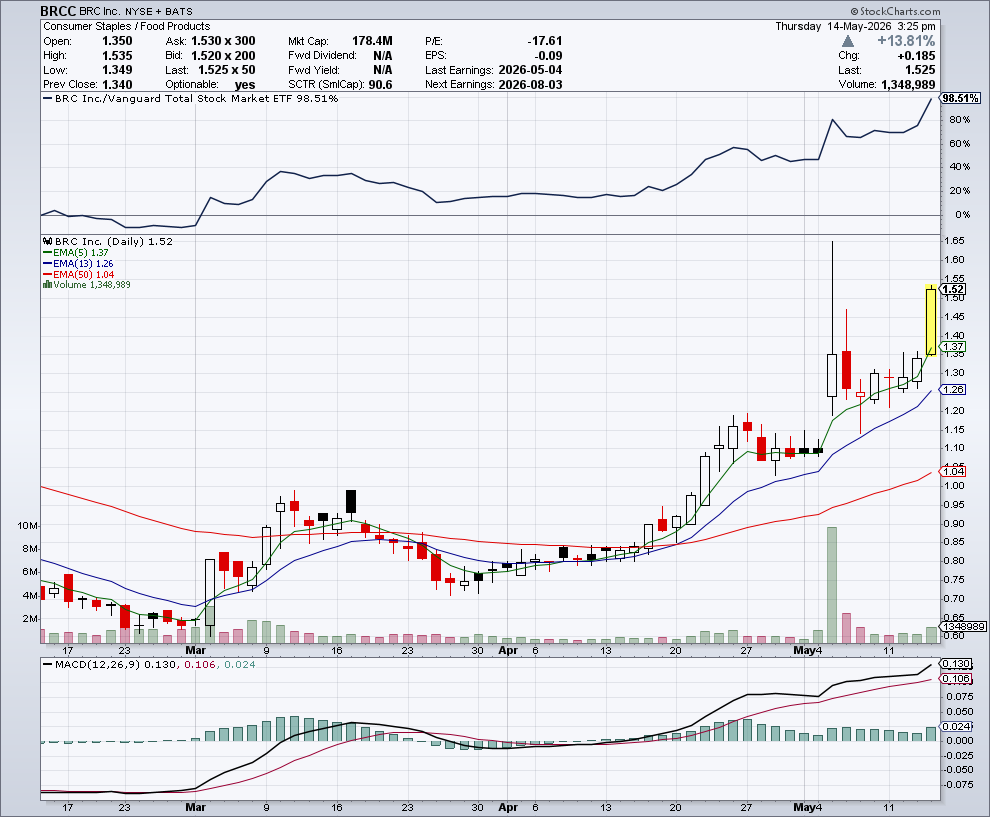Click the SCTR (SmlCap) score 90.6
The width and height of the screenshot is (990, 817).
[380, 85]
